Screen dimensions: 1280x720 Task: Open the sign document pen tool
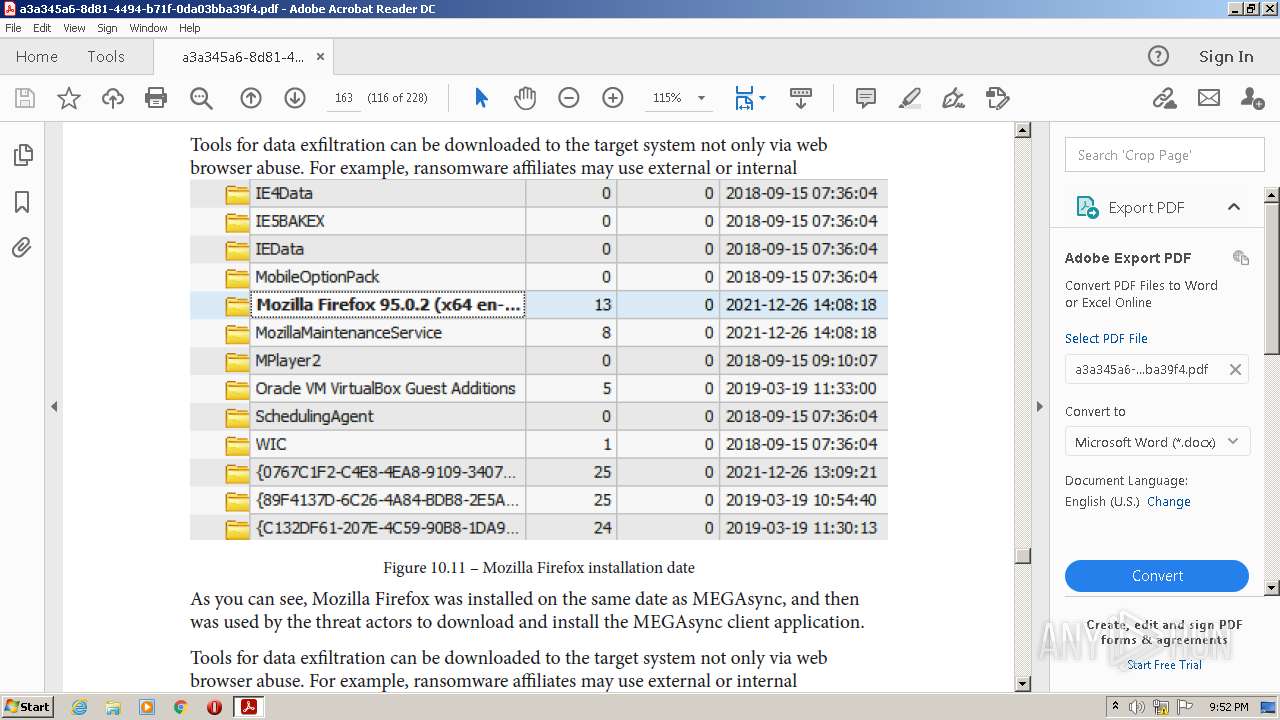tap(954, 98)
